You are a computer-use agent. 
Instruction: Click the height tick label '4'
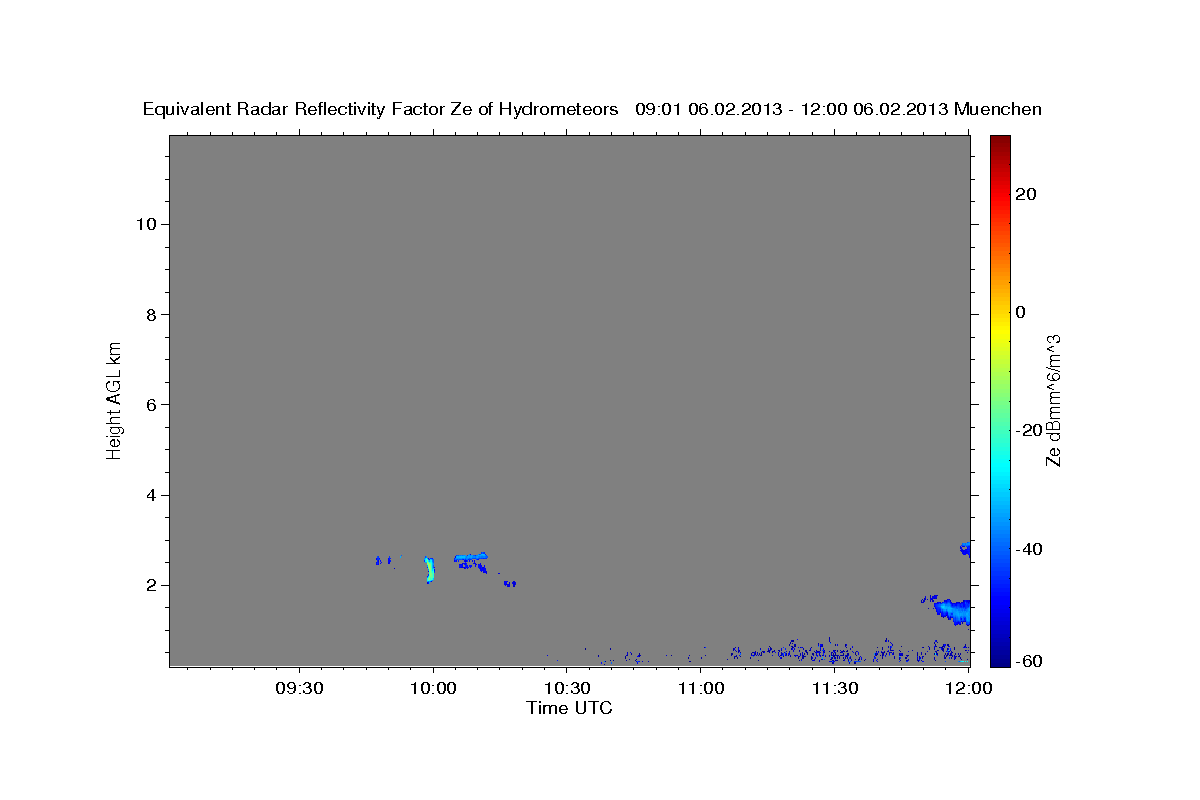(x=150, y=495)
